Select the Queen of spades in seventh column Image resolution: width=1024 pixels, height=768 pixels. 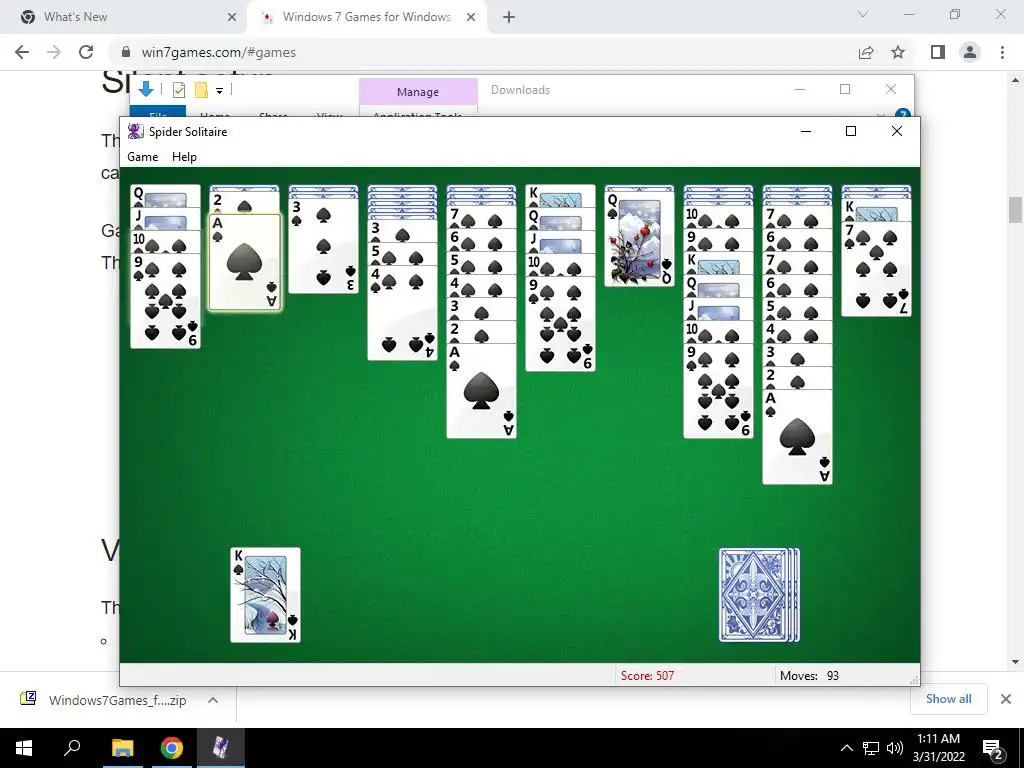pos(639,236)
